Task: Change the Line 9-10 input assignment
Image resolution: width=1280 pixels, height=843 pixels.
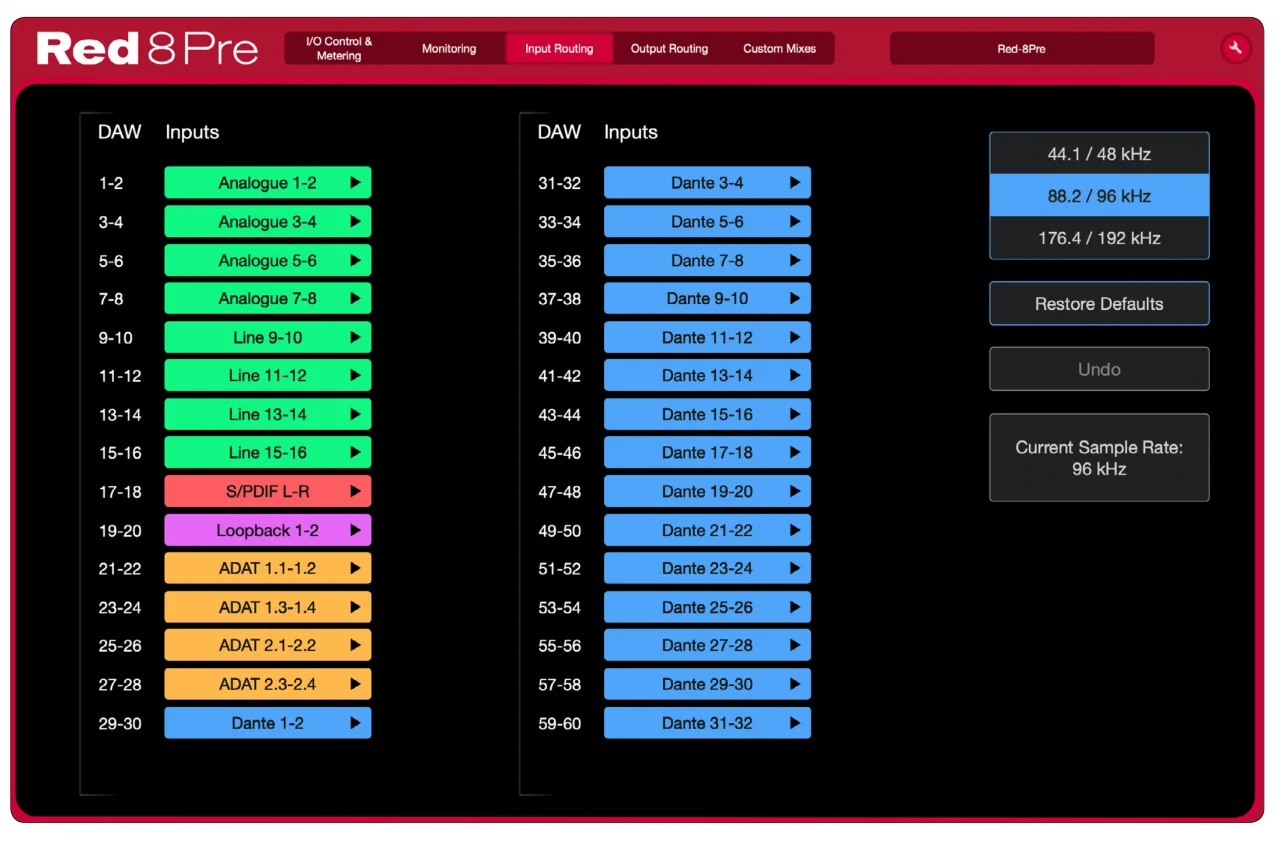Action: tap(268, 337)
